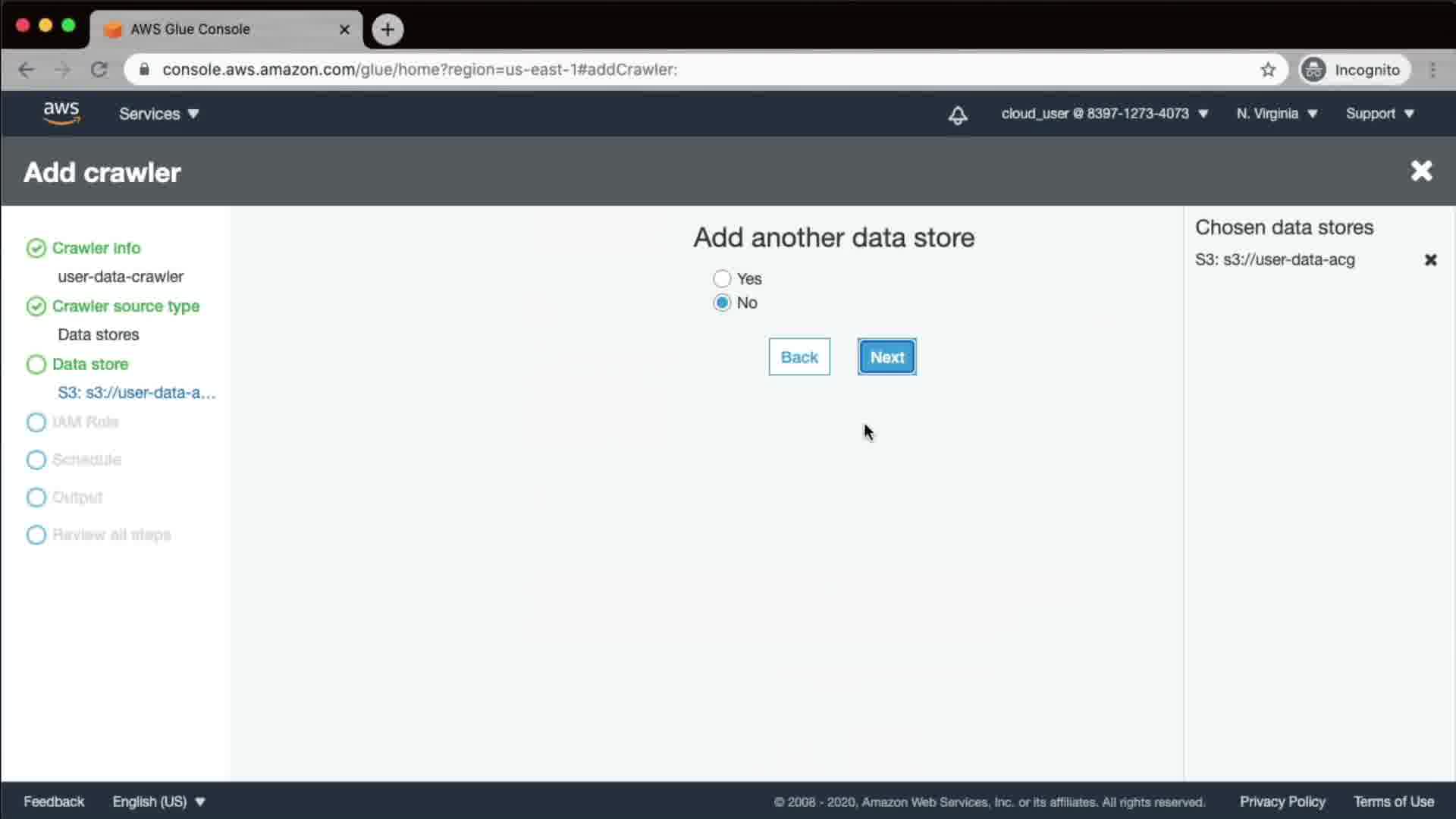Open the Chrome three-dot menu
Screen dimensions: 1456x819
1432,70
